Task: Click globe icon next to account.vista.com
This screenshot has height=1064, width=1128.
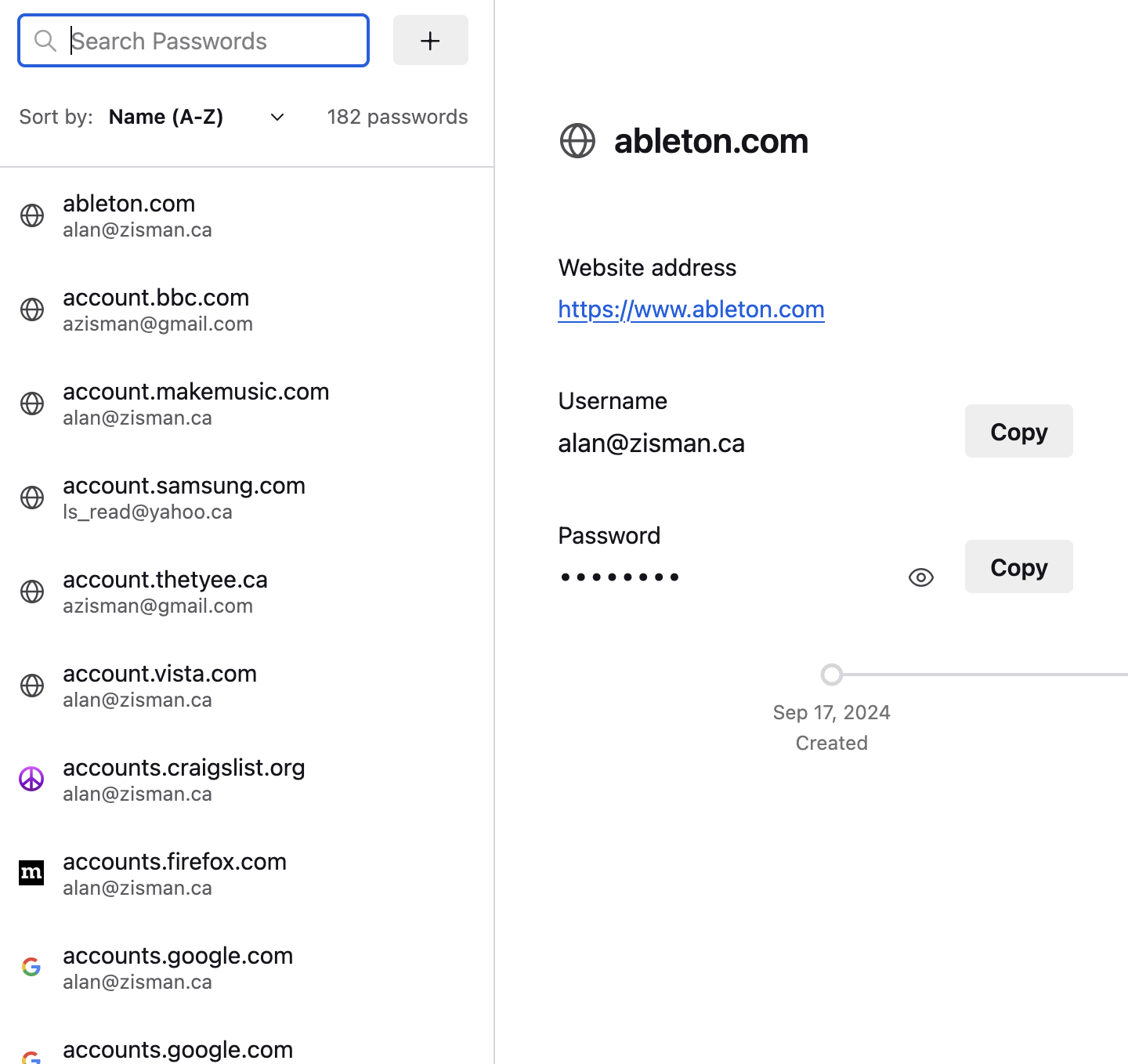Action: [32, 686]
